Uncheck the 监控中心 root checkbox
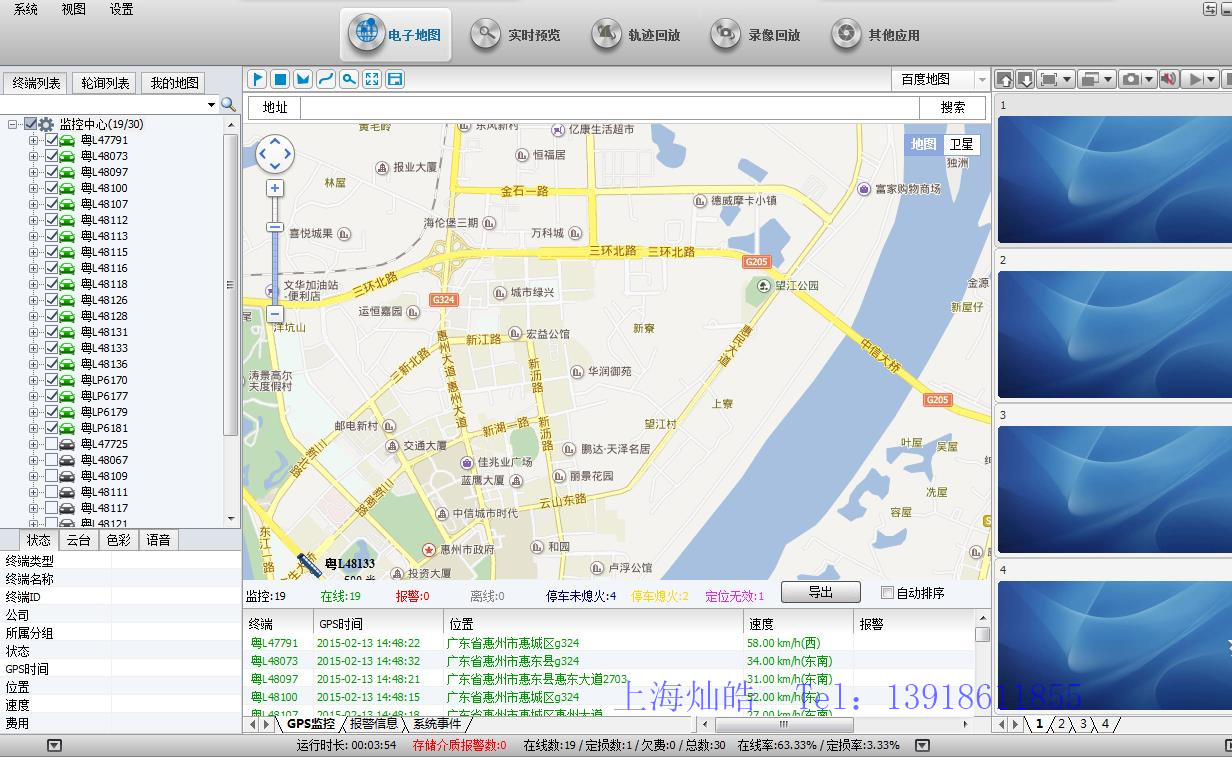1232x757 pixels. 31,124
